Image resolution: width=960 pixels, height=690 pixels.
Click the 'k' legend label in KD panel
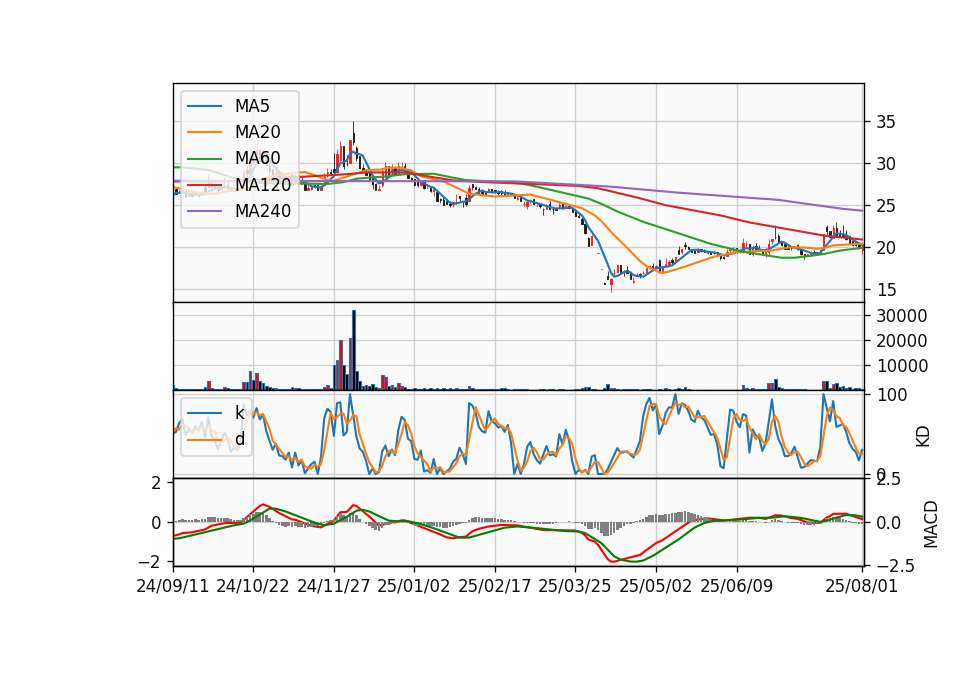pyautogui.click(x=239, y=413)
